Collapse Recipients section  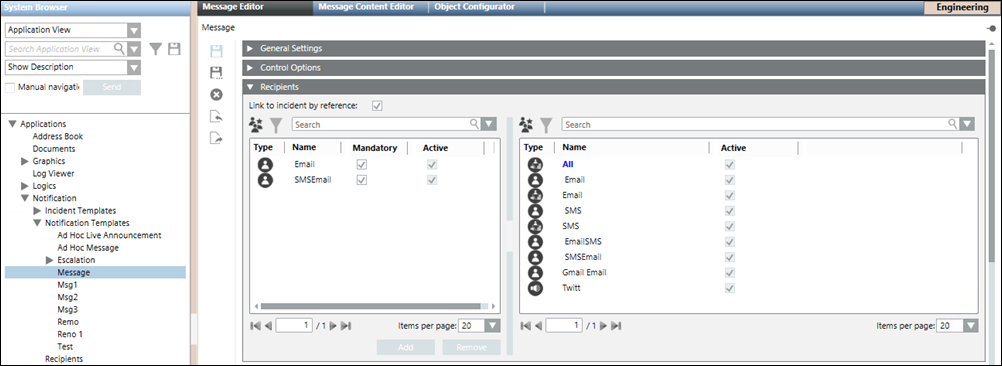250,87
